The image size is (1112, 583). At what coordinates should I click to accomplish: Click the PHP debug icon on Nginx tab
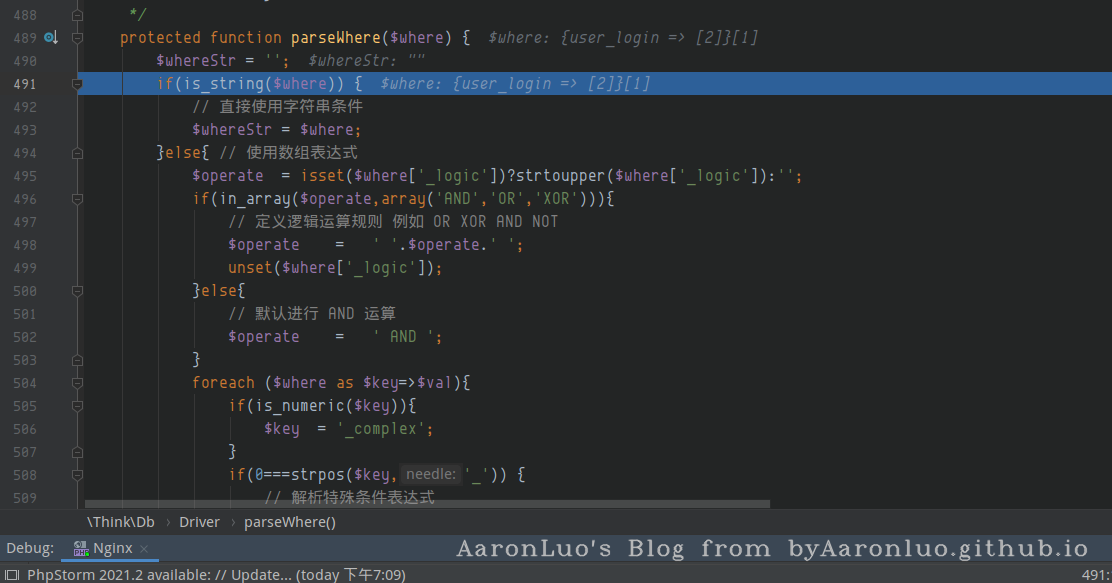click(80, 549)
